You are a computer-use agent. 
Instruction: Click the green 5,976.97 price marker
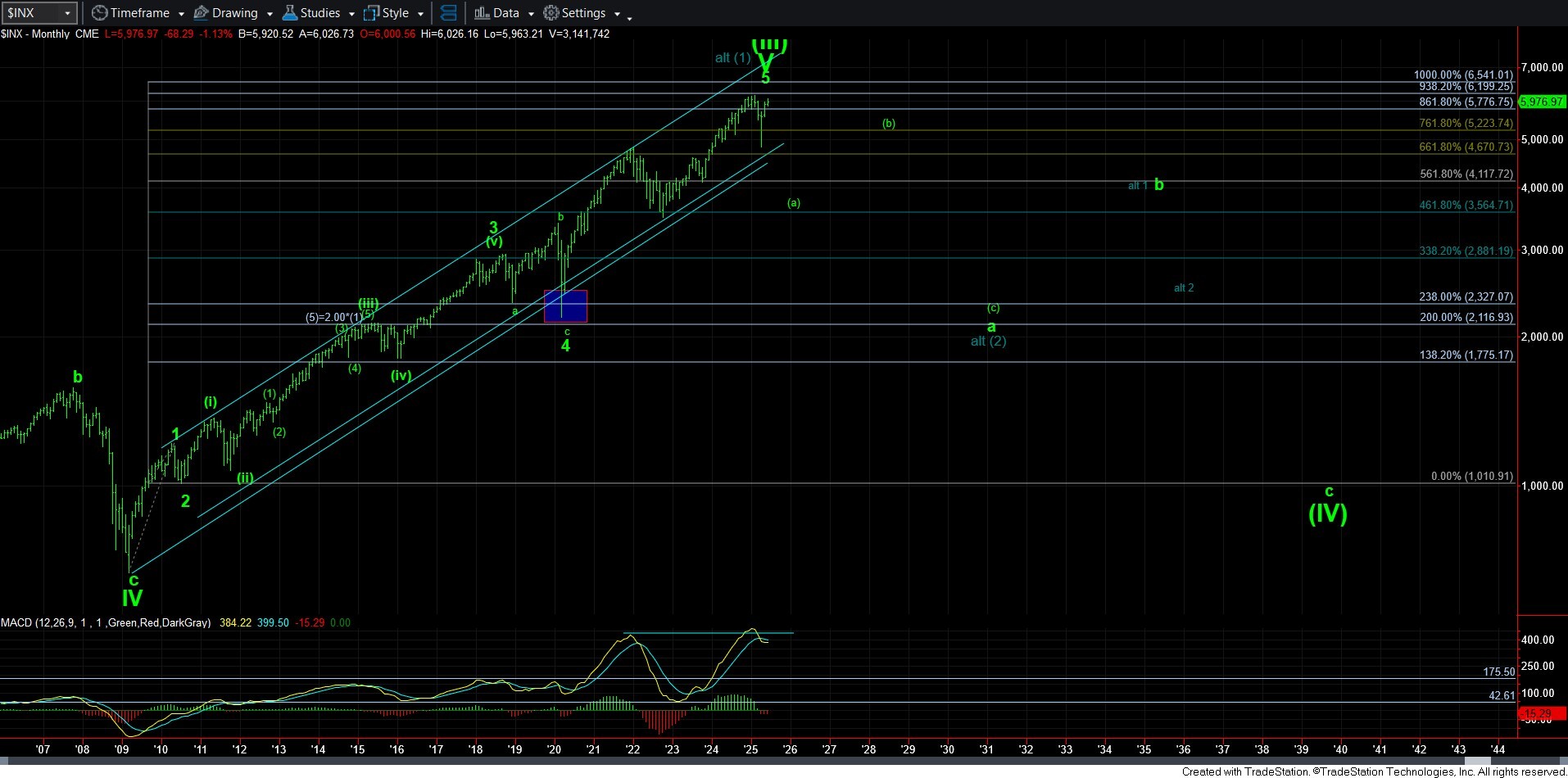tap(1541, 102)
